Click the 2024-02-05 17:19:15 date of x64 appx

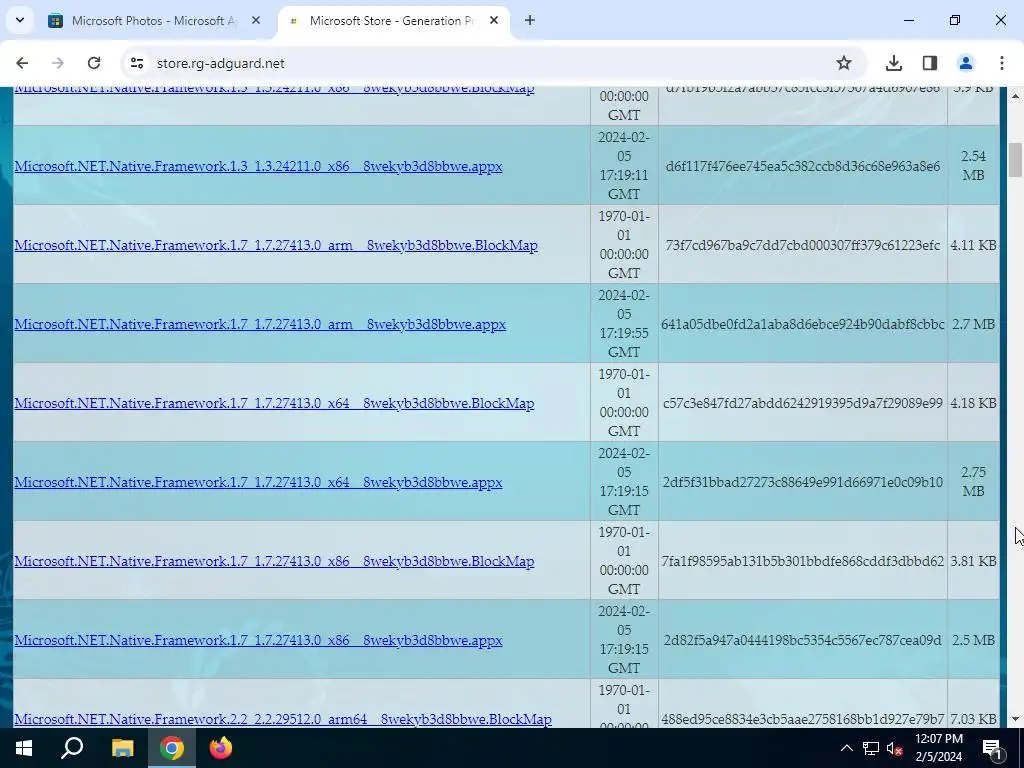point(624,481)
